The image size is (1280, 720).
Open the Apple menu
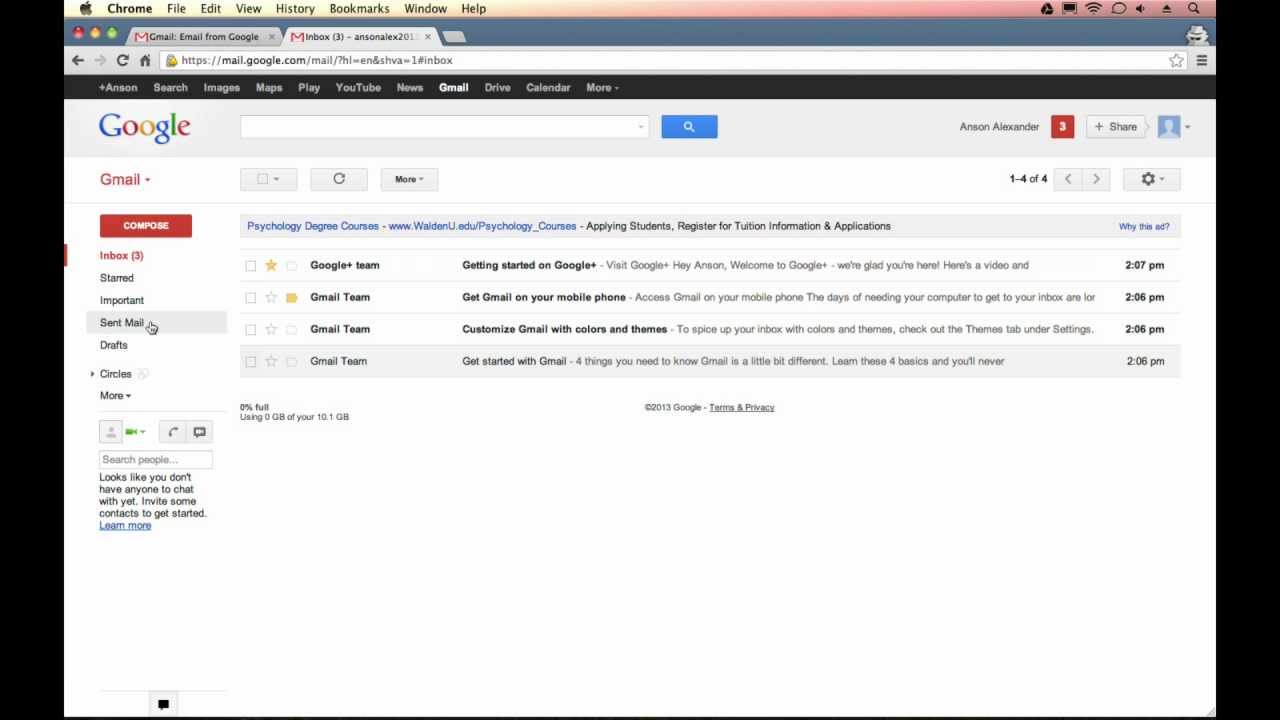coord(86,9)
